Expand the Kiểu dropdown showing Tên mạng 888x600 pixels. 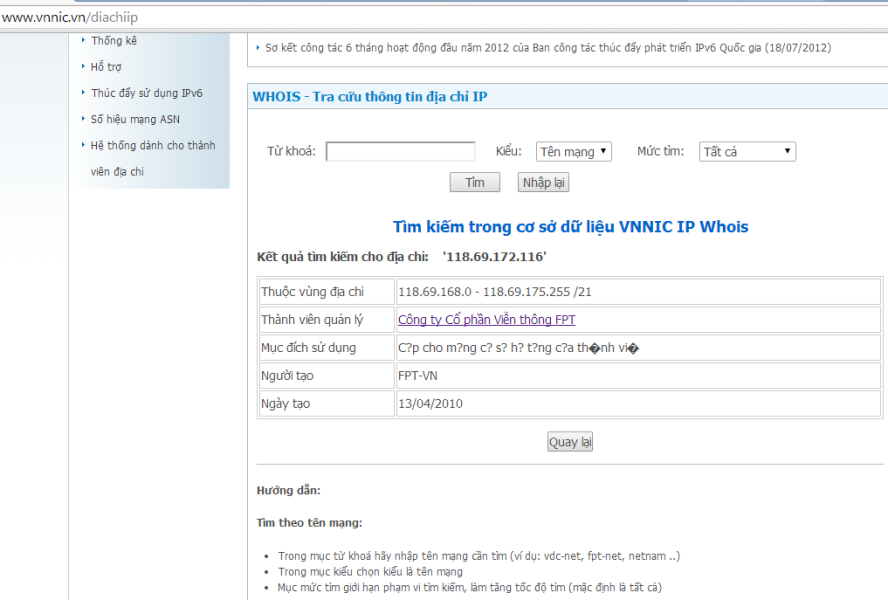(573, 152)
